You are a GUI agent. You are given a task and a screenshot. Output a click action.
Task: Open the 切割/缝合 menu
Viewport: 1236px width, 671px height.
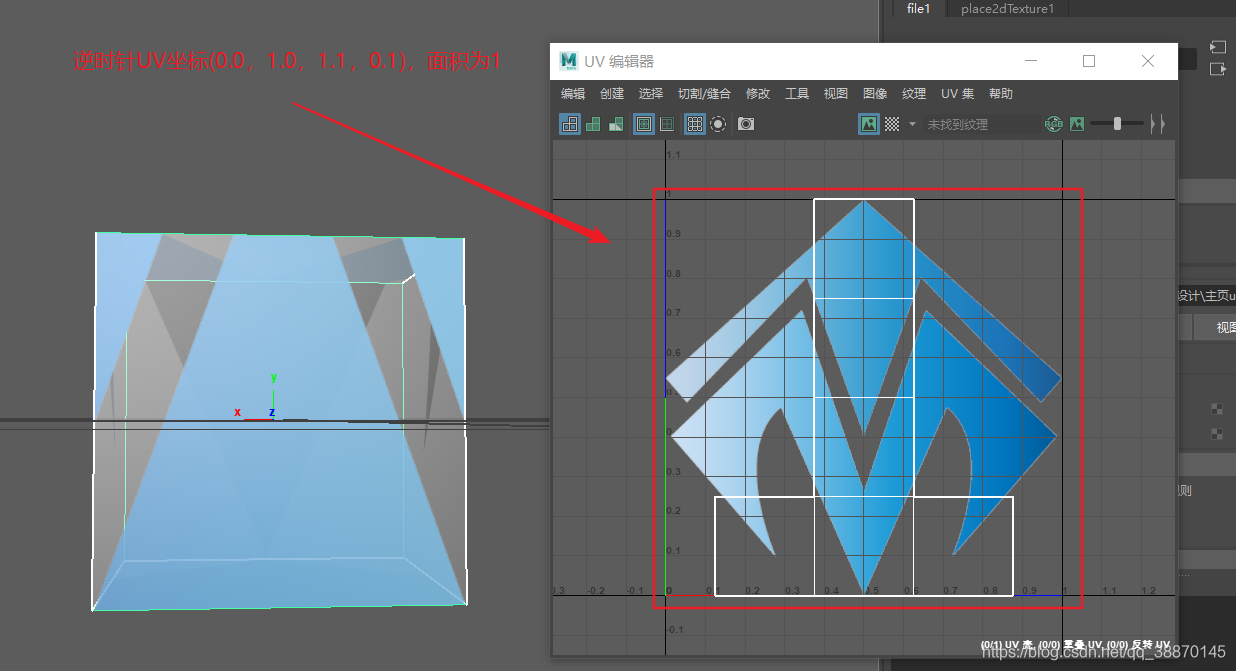(704, 94)
